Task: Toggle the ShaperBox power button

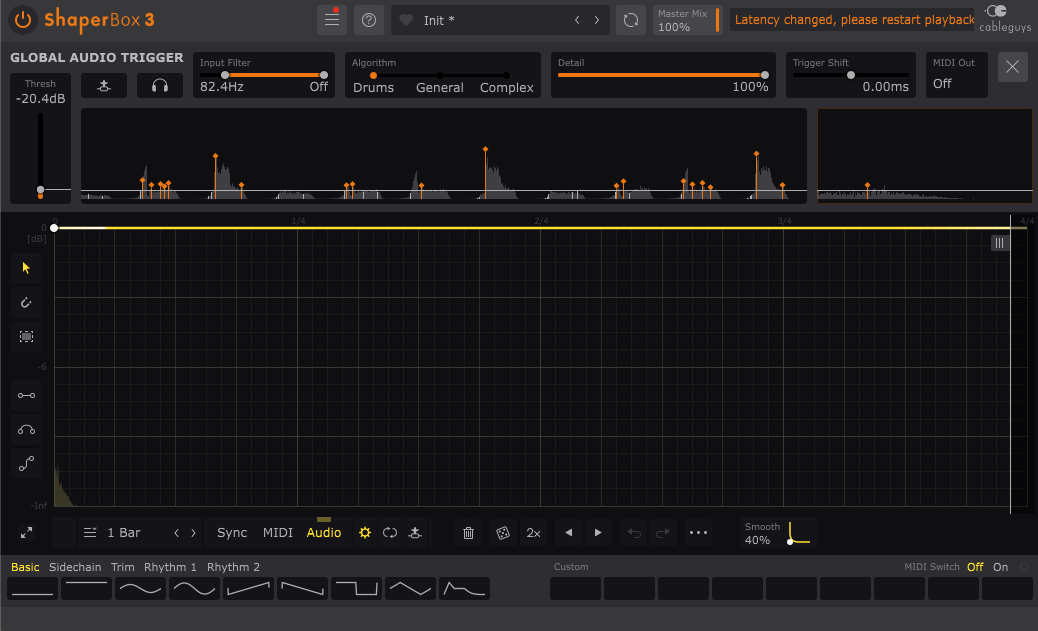Action: tap(24, 20)
